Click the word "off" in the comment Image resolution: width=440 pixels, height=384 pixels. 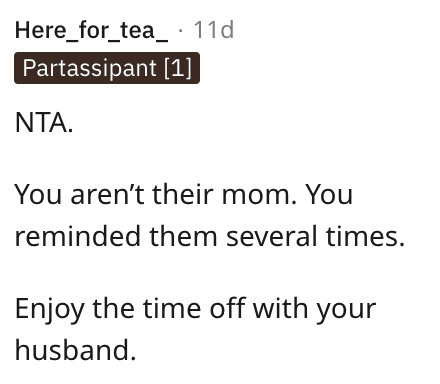click(x=228, y=308)
